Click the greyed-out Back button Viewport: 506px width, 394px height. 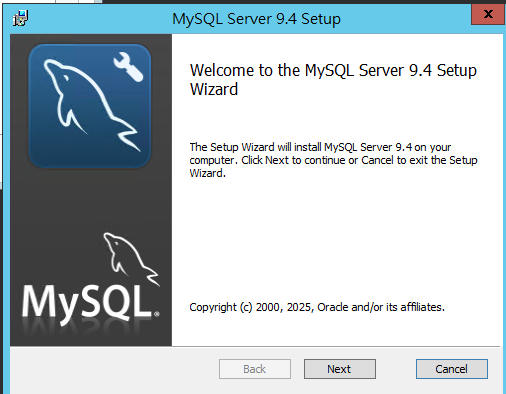(255, 369)
